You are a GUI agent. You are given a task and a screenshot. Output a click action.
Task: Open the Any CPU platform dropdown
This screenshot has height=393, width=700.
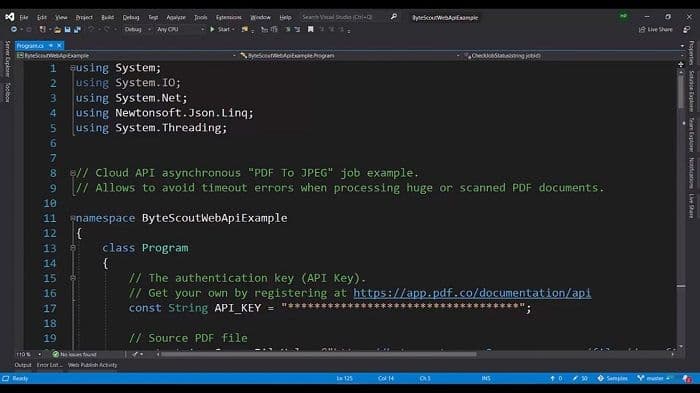pos(180,29)
